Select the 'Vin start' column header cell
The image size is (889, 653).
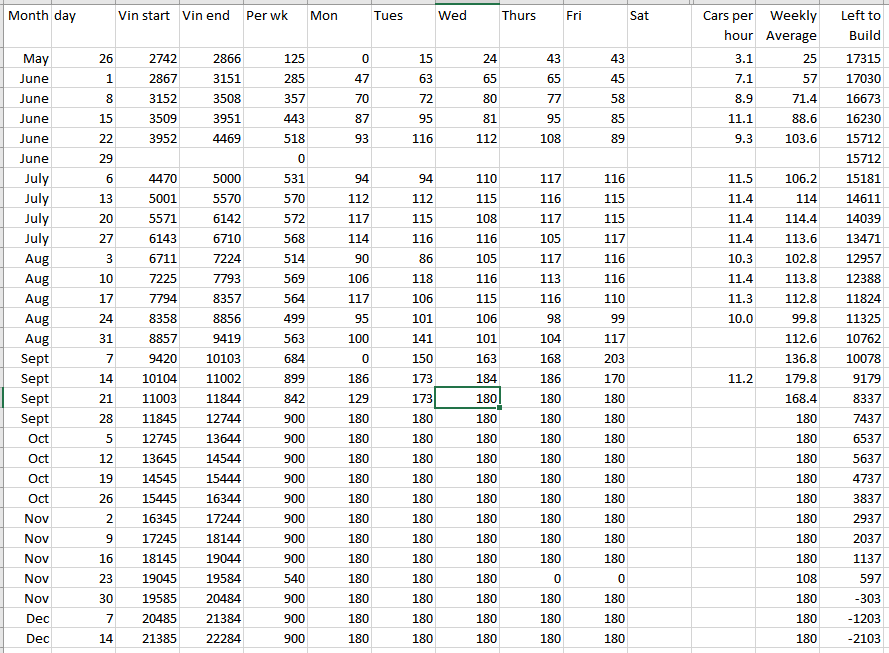tap(146, 17)
